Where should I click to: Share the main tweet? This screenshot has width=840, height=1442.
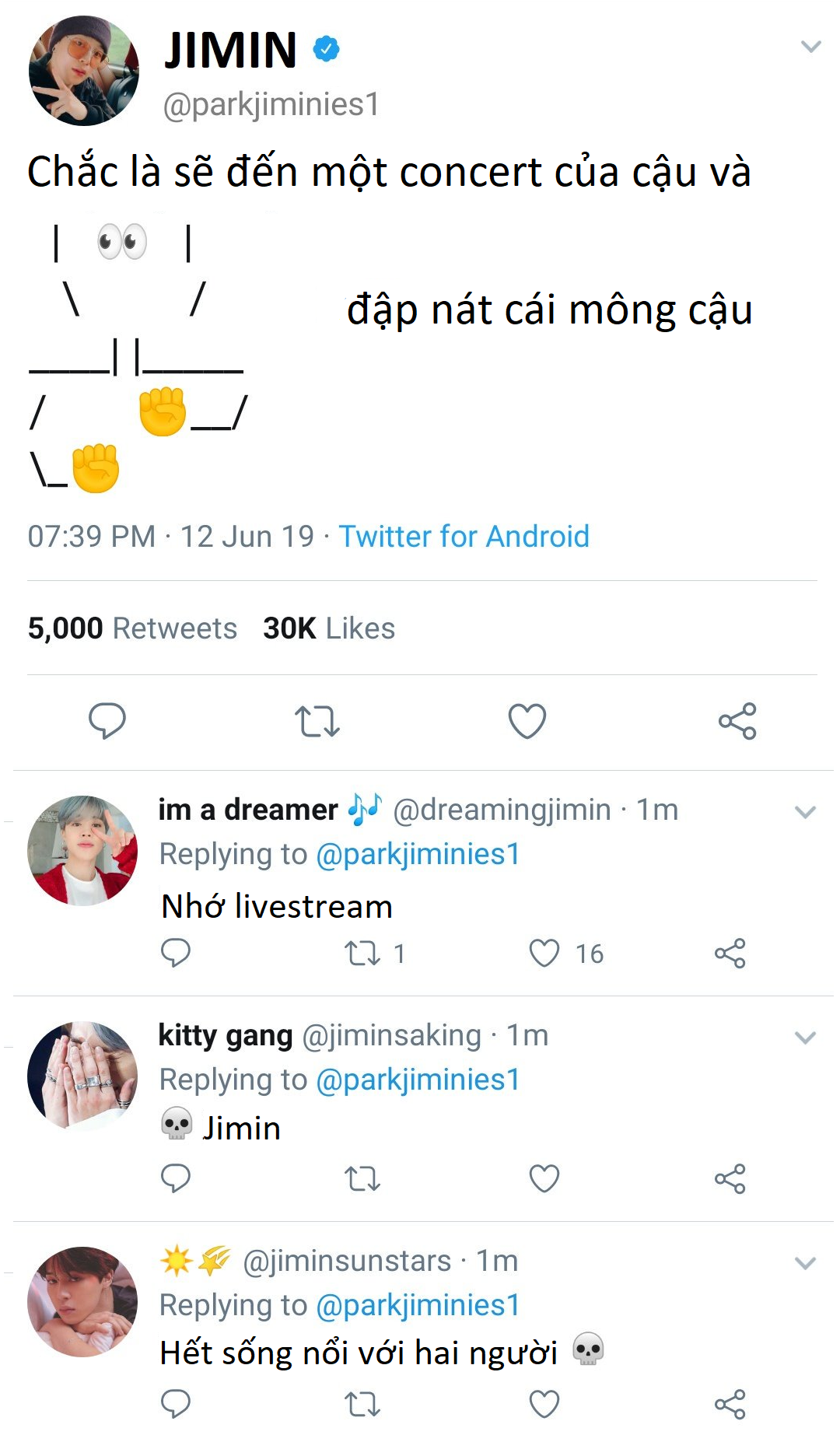coord(737,721)
